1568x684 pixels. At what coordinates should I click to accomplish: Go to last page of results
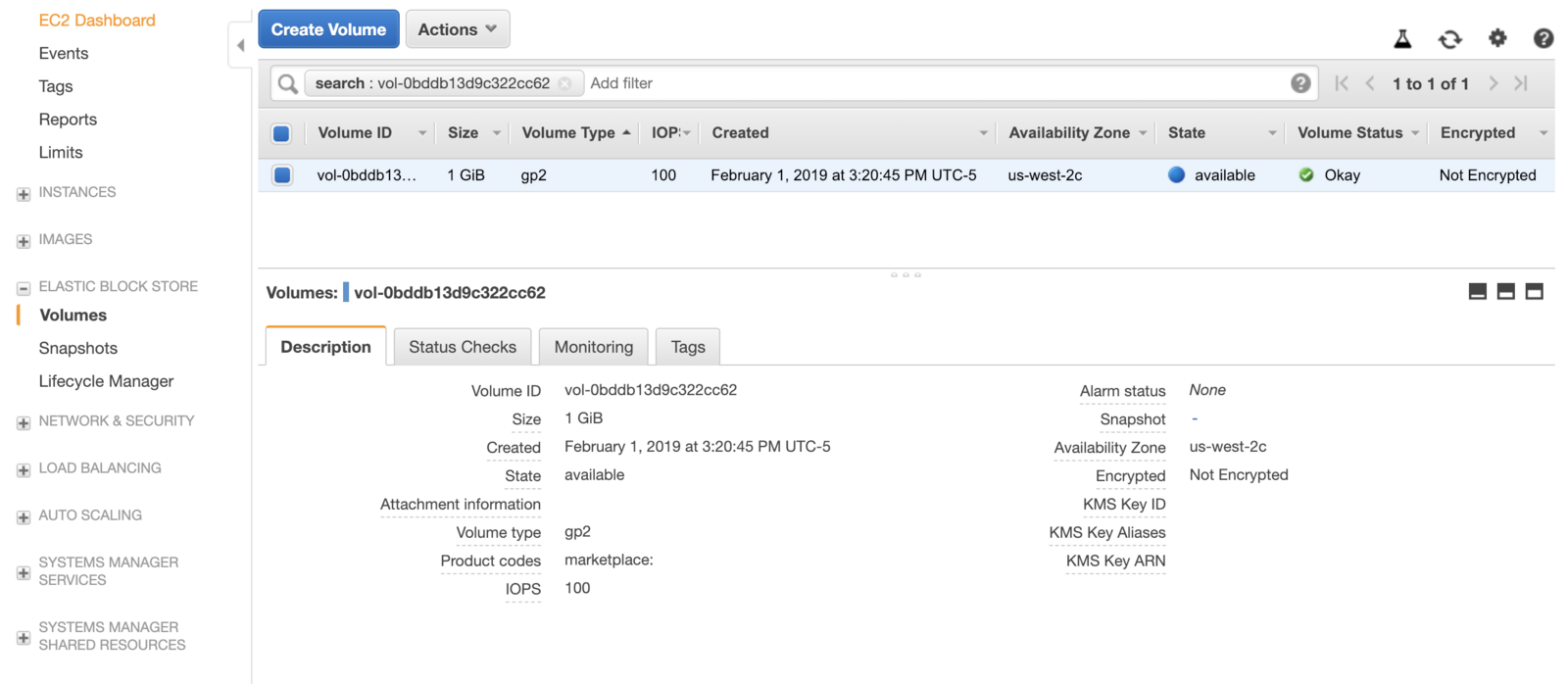pos(1521,83)
